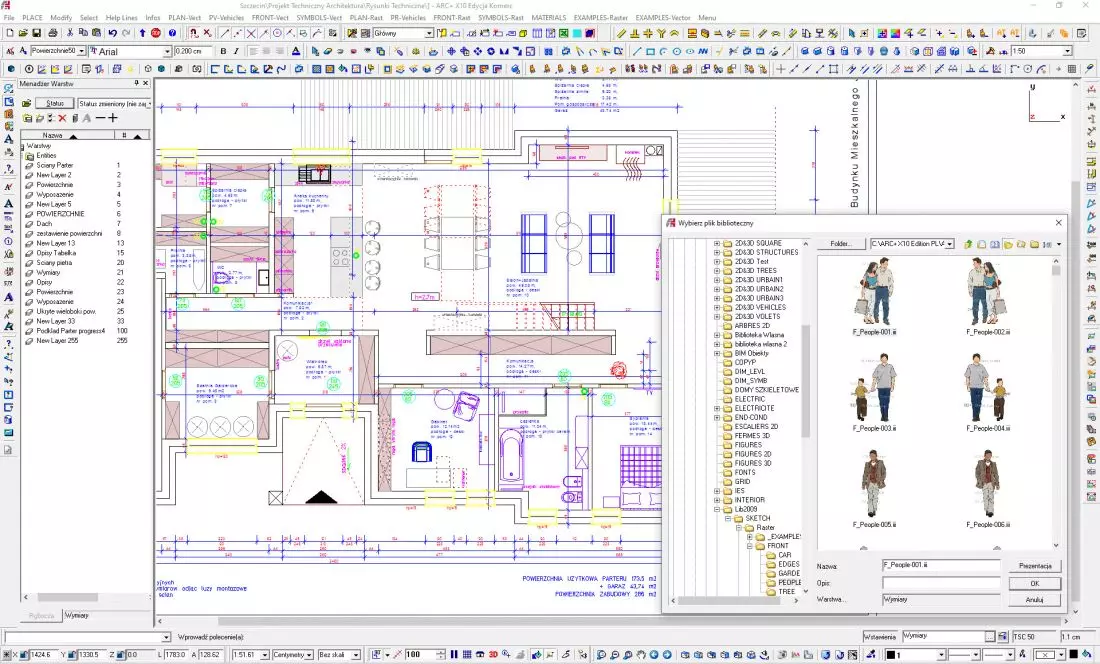Toggle the Sciany Parter layer icon

pos(29,165)
